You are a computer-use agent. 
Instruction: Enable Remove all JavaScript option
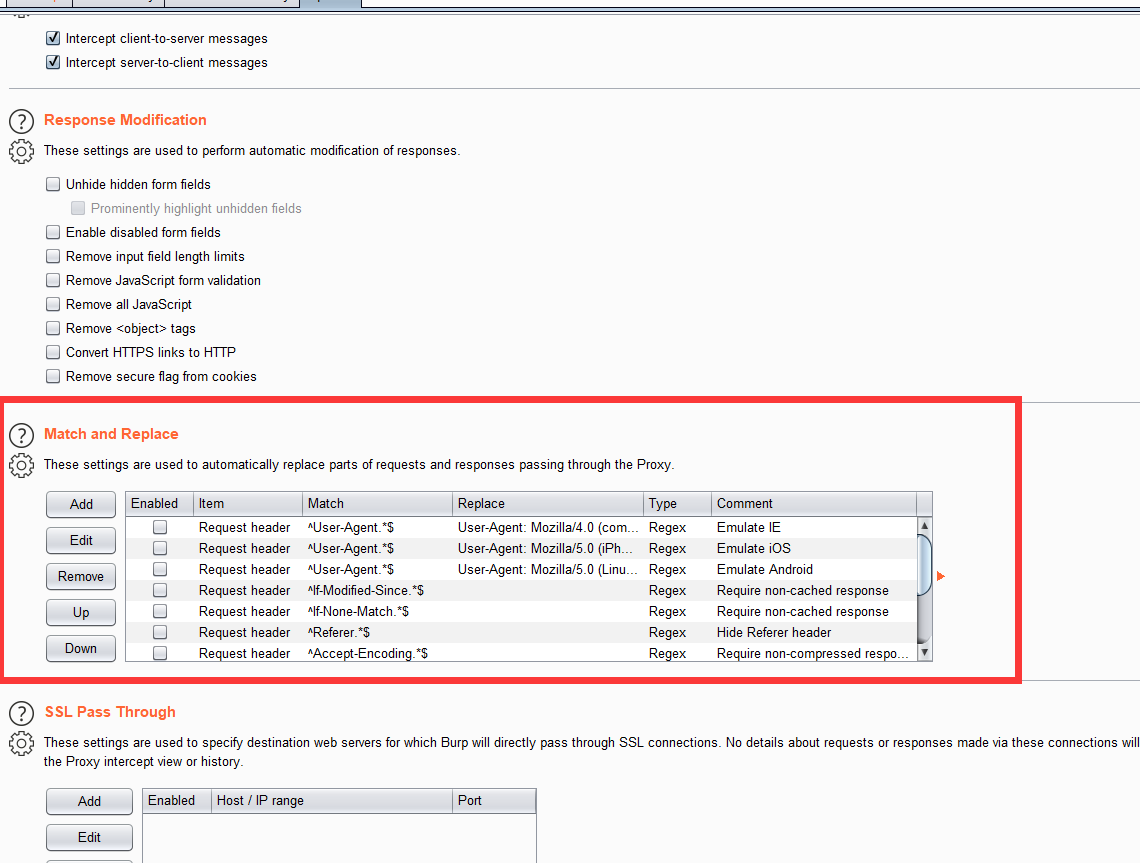tap(53, 305)
